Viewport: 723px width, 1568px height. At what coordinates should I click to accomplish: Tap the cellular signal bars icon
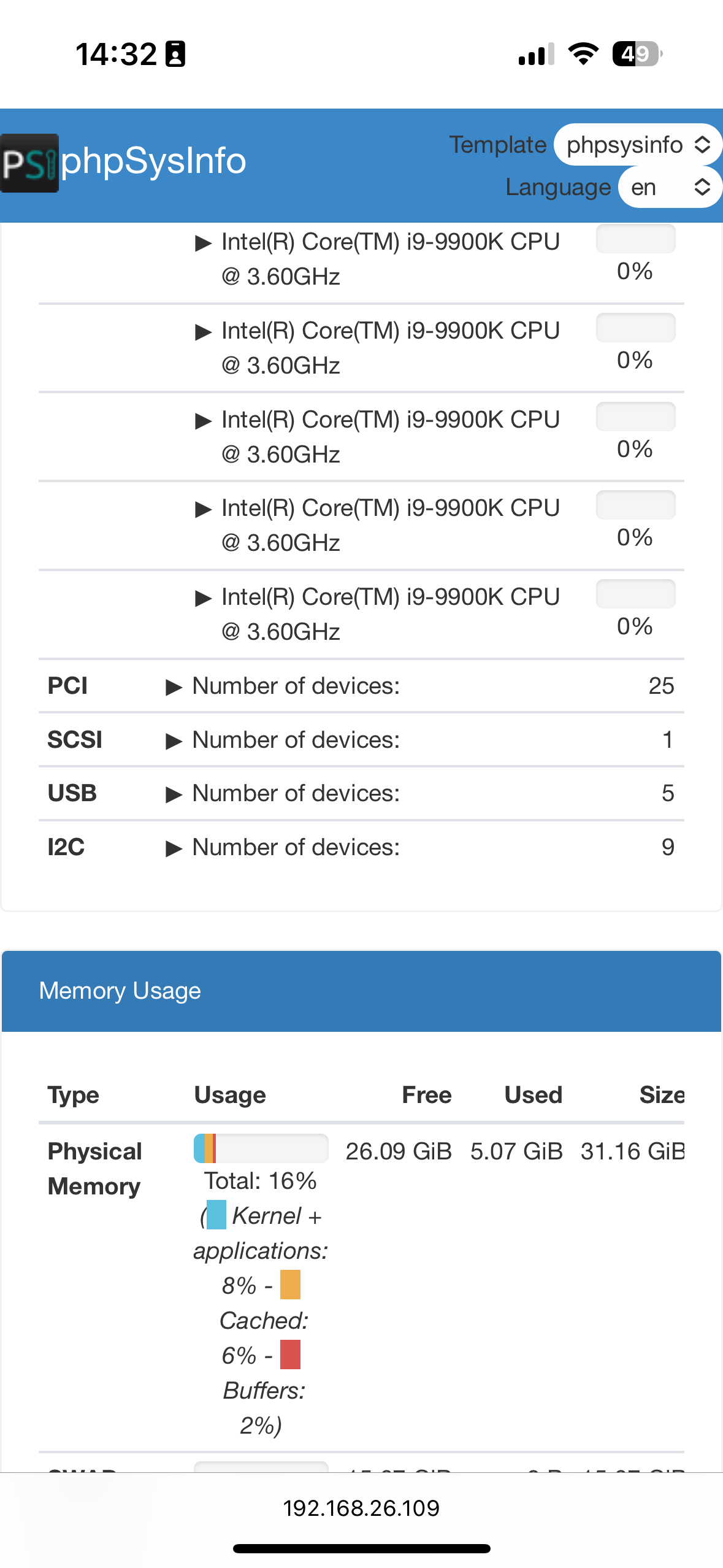click(537, 54)
